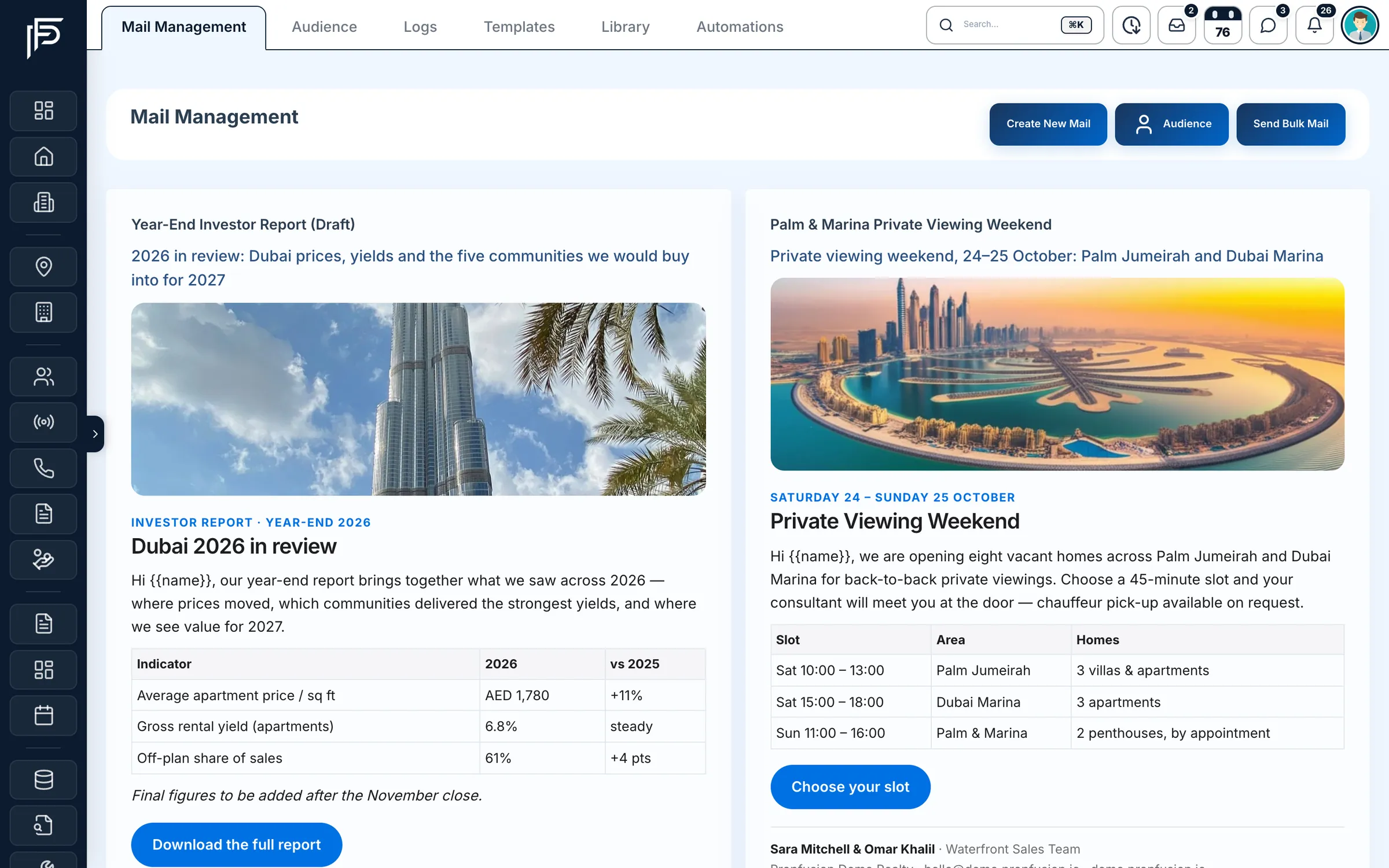Open the database icon in sidebar
Image resolution: width=1389 pixels, height=868 pixels.
43,779
